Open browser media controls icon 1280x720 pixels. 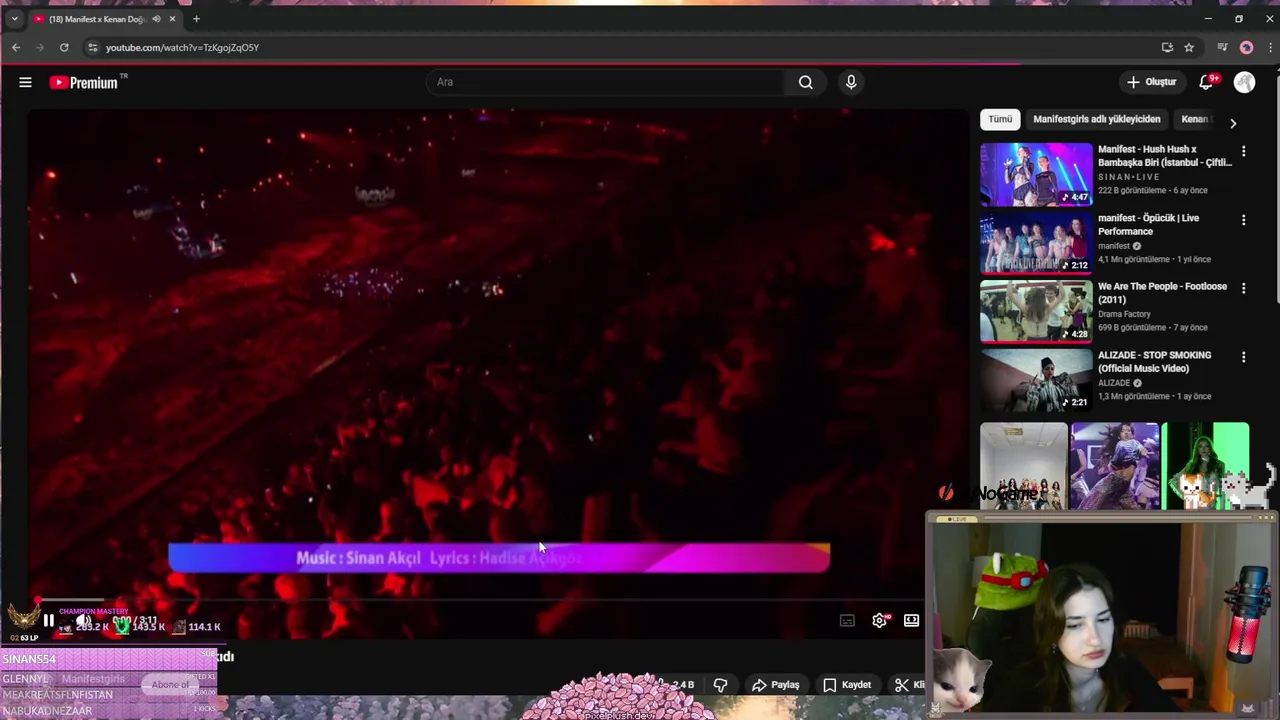coord(1222,47)
